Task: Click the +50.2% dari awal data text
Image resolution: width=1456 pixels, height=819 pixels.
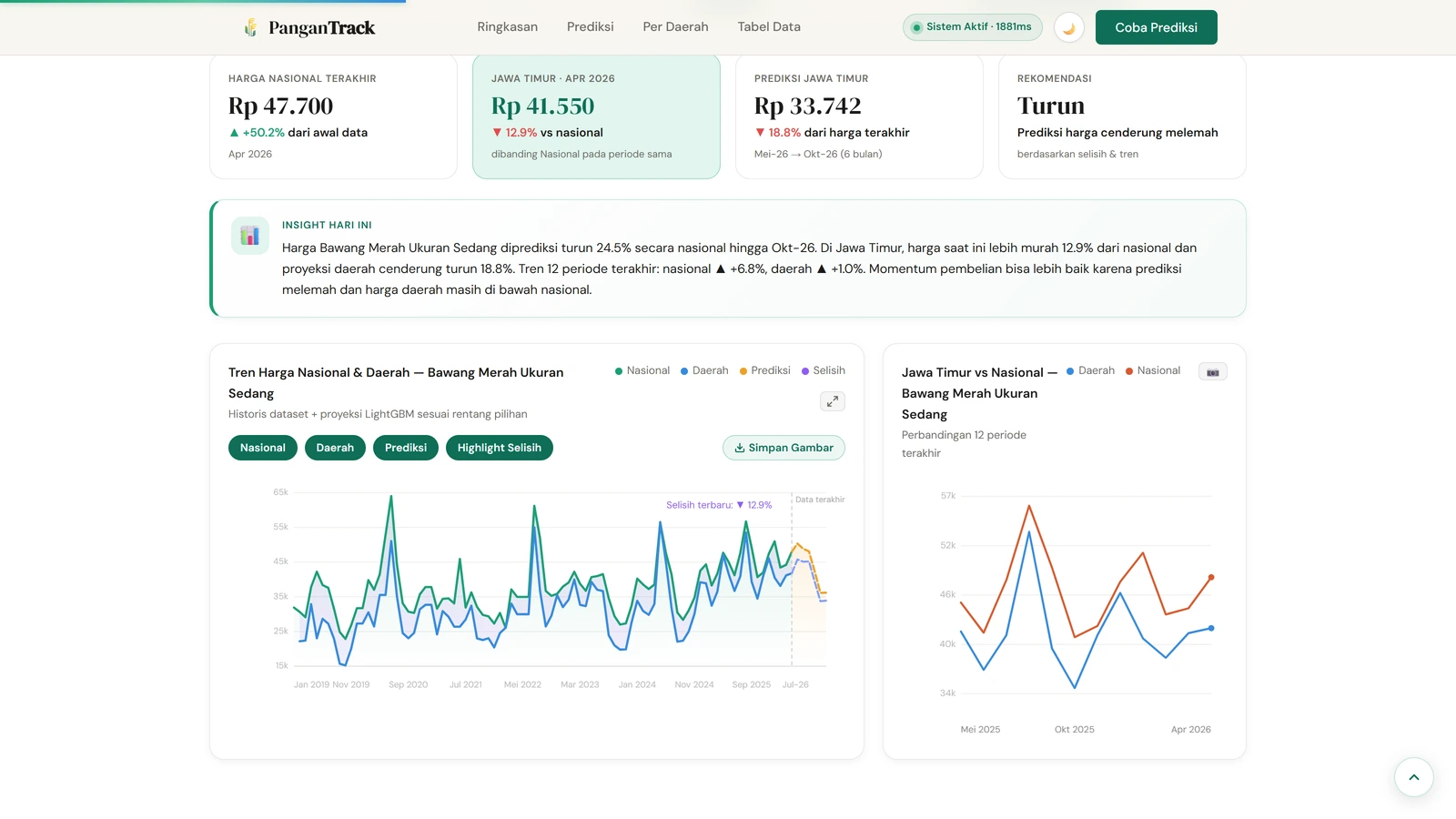Action: tap(298, 132)
